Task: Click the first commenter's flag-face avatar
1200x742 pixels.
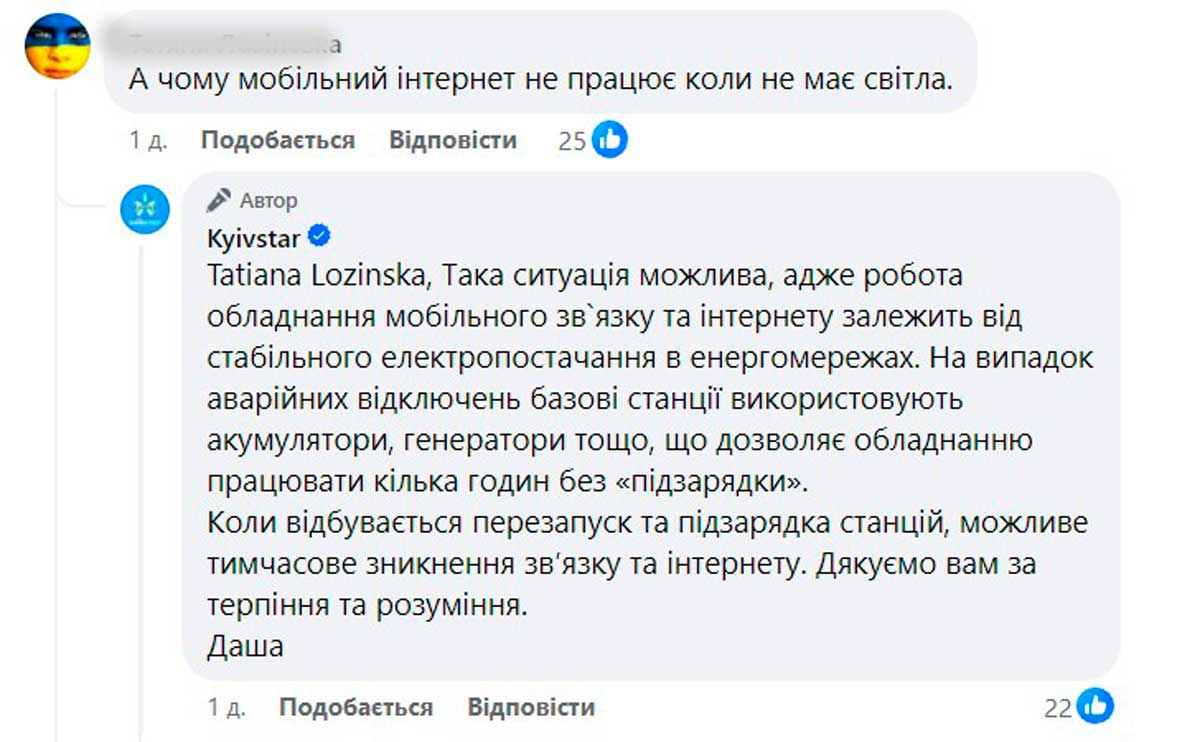Action: 56,46
